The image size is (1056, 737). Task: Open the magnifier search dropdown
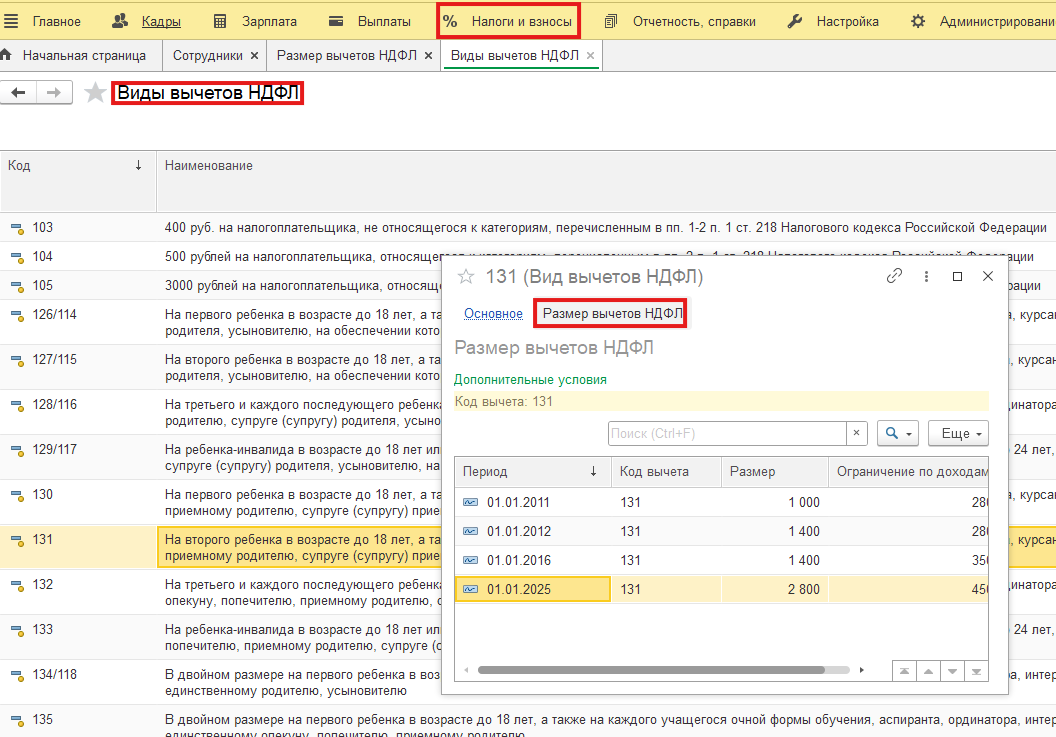tap(898, 434)
